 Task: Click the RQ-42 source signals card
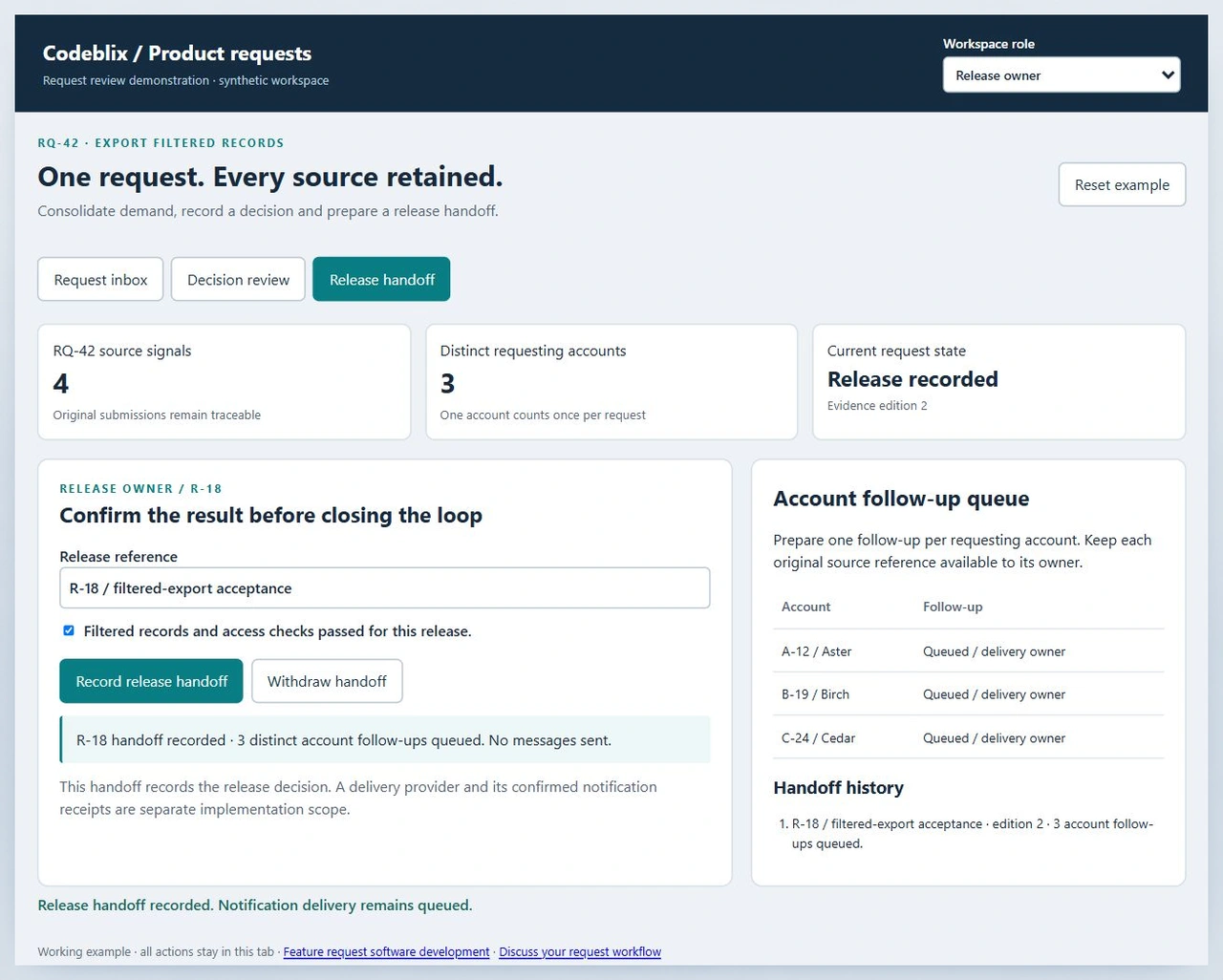tap(225, 382)
